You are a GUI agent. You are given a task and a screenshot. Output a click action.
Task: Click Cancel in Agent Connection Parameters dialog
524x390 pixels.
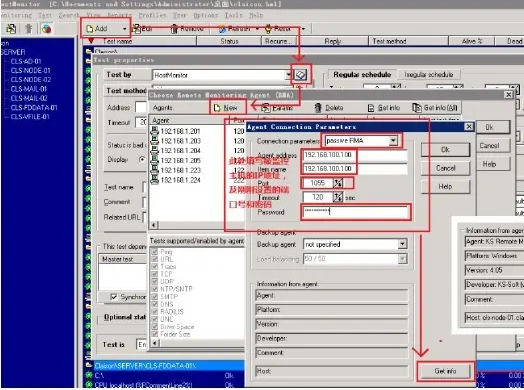445,168
